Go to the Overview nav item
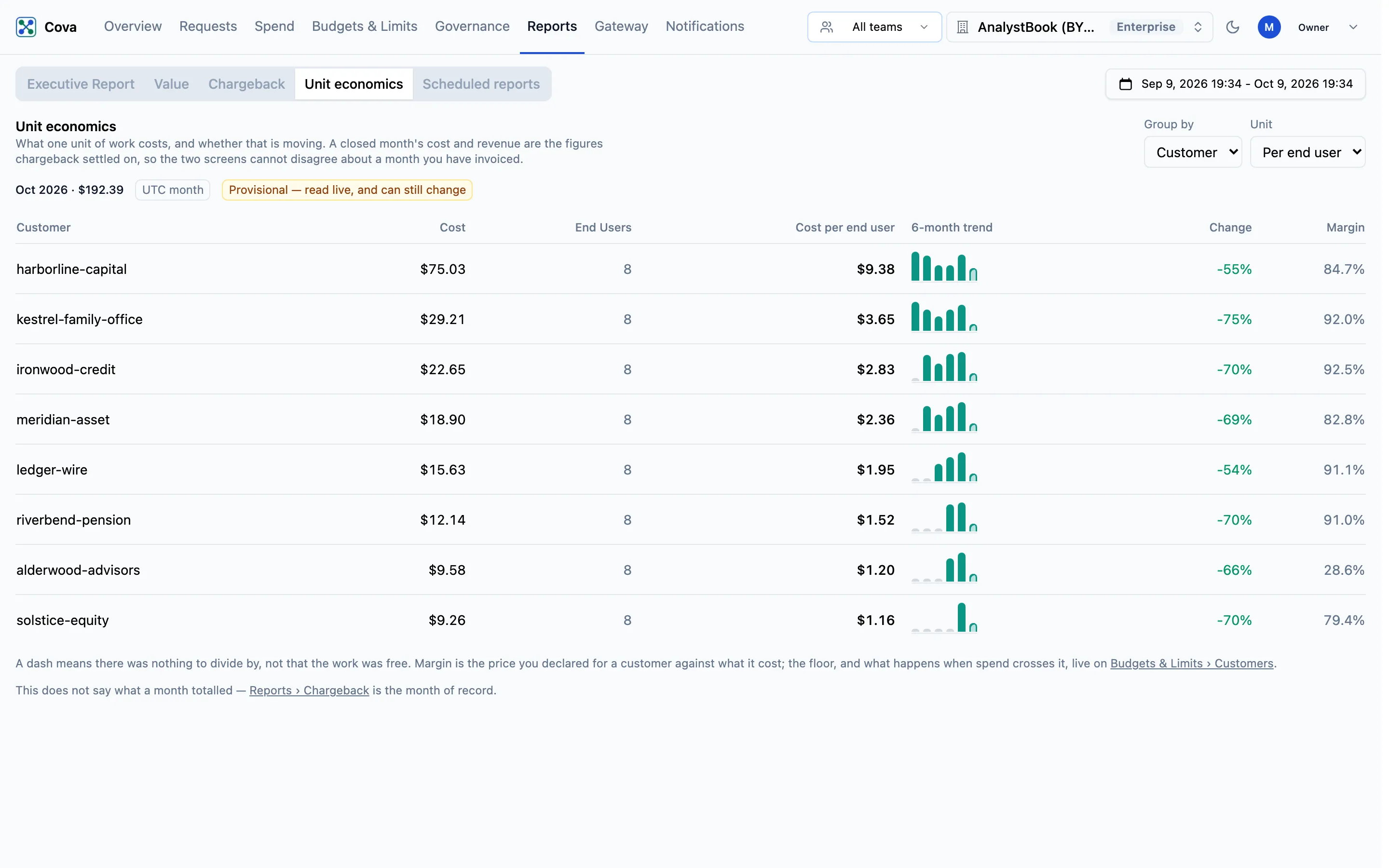Screen dimensions: 1389x868 coord(133,27)
